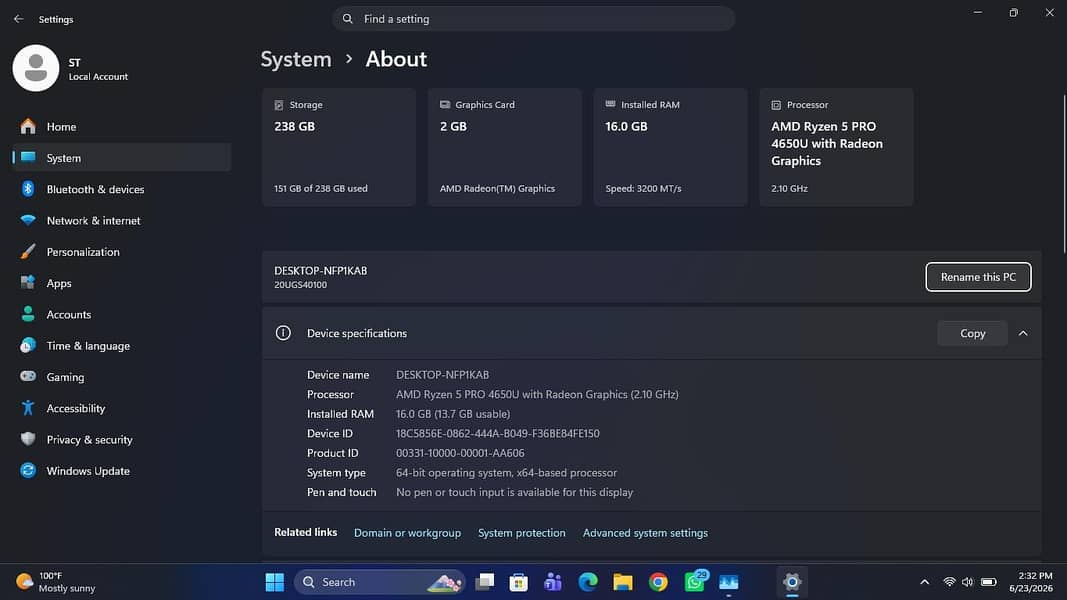Select the Device ID value text
Screen dimensions: 1067x600
497,433
